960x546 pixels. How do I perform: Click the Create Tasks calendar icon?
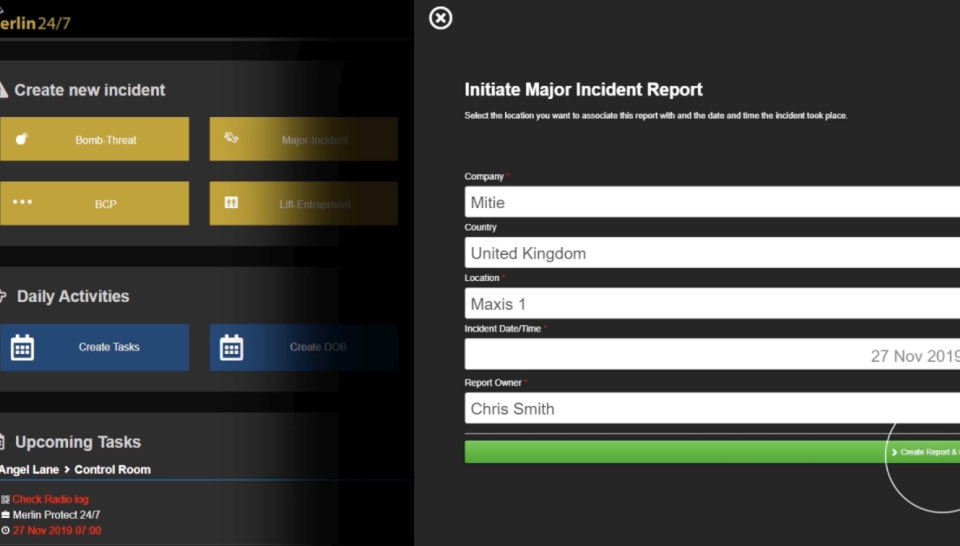[x=22, y=347]
